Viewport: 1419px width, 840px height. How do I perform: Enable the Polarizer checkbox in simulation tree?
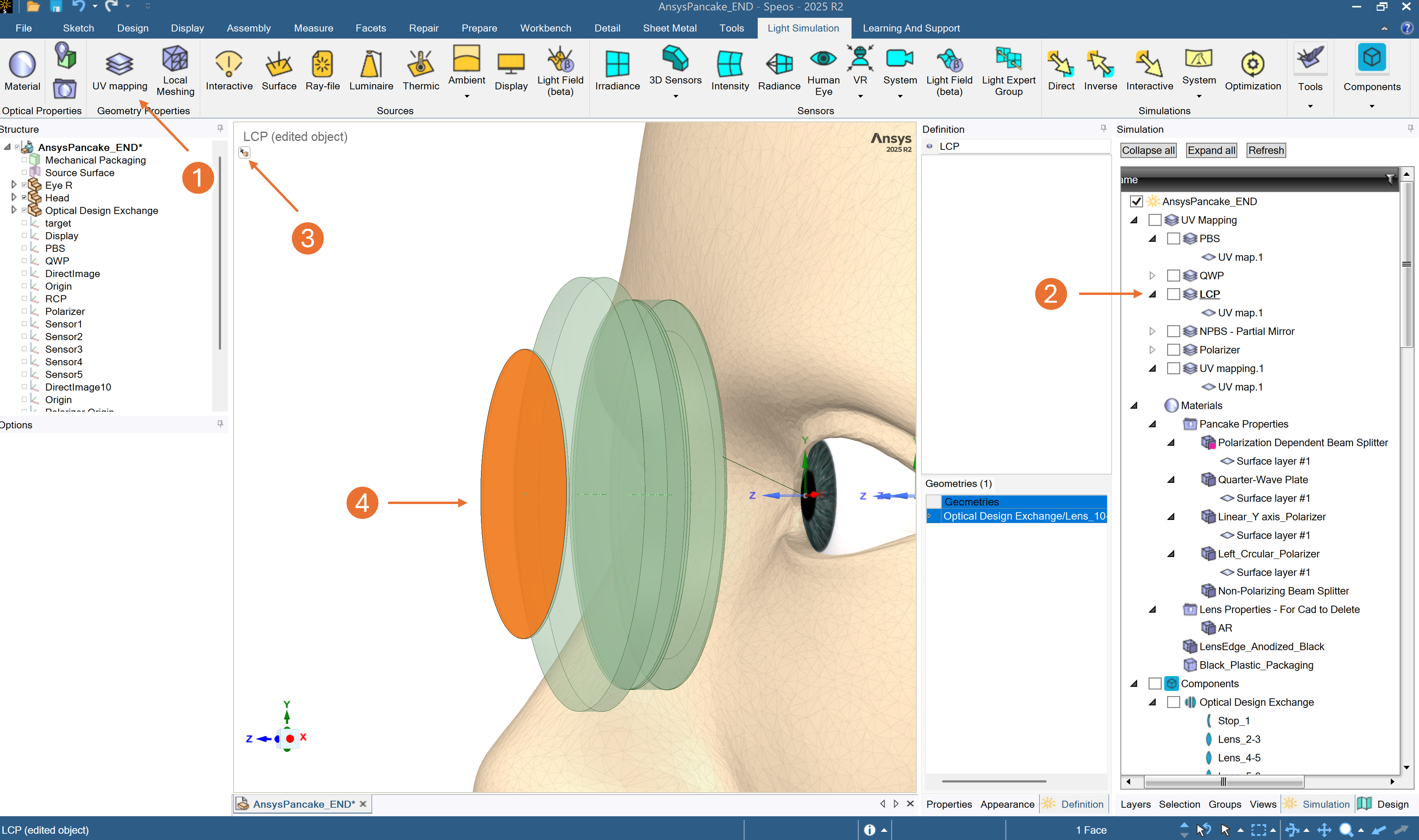(x=1173, y=350)
